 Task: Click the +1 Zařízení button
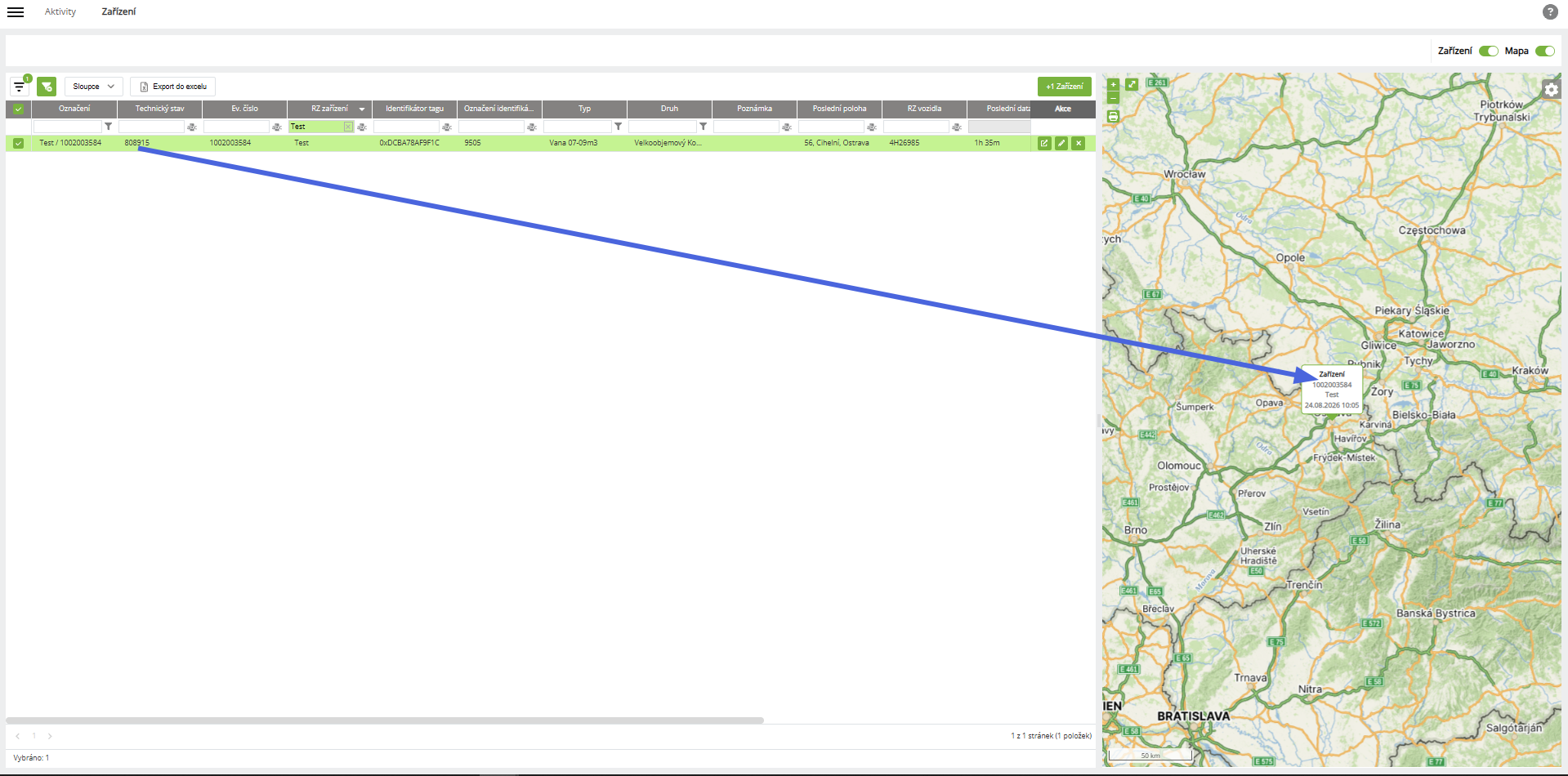(x=1065, y=87)
